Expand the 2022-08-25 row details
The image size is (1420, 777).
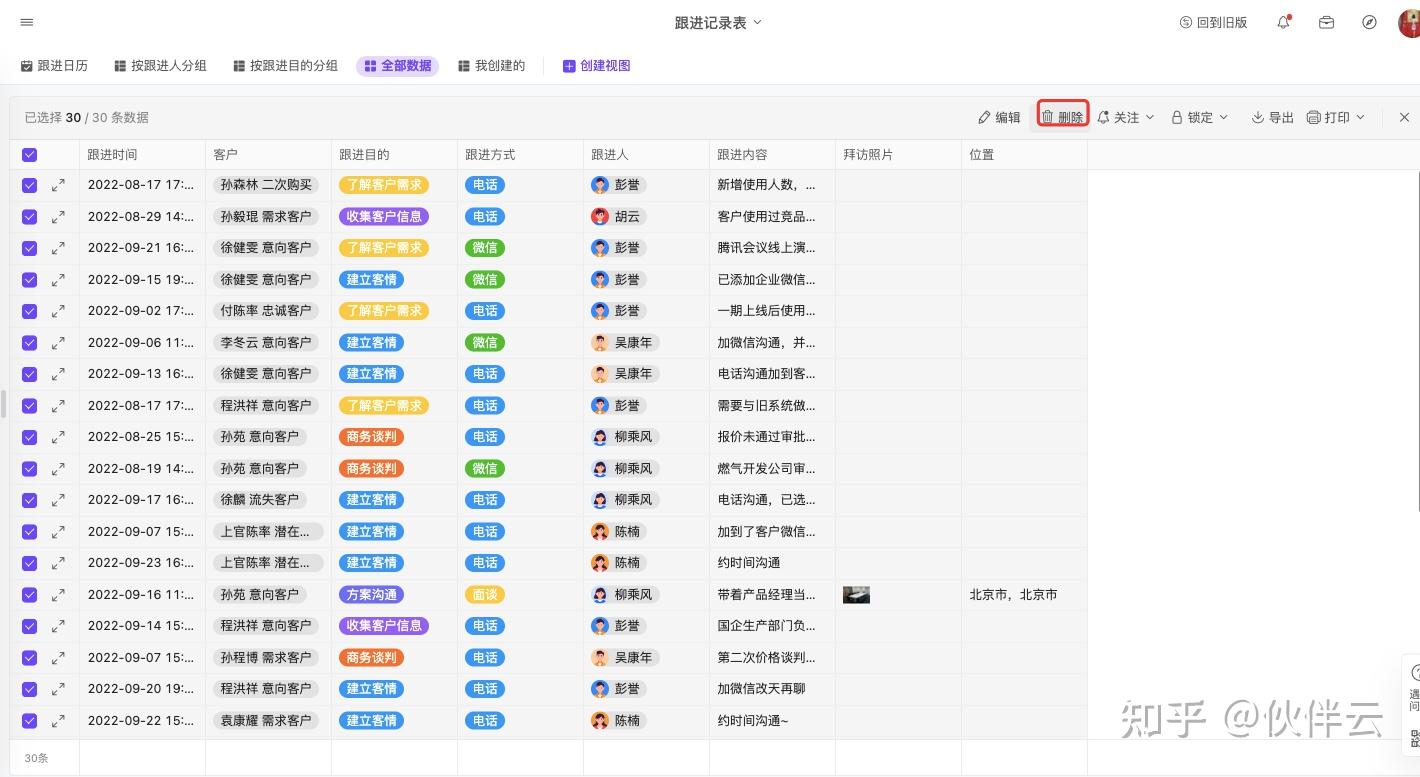coord(58,437)
